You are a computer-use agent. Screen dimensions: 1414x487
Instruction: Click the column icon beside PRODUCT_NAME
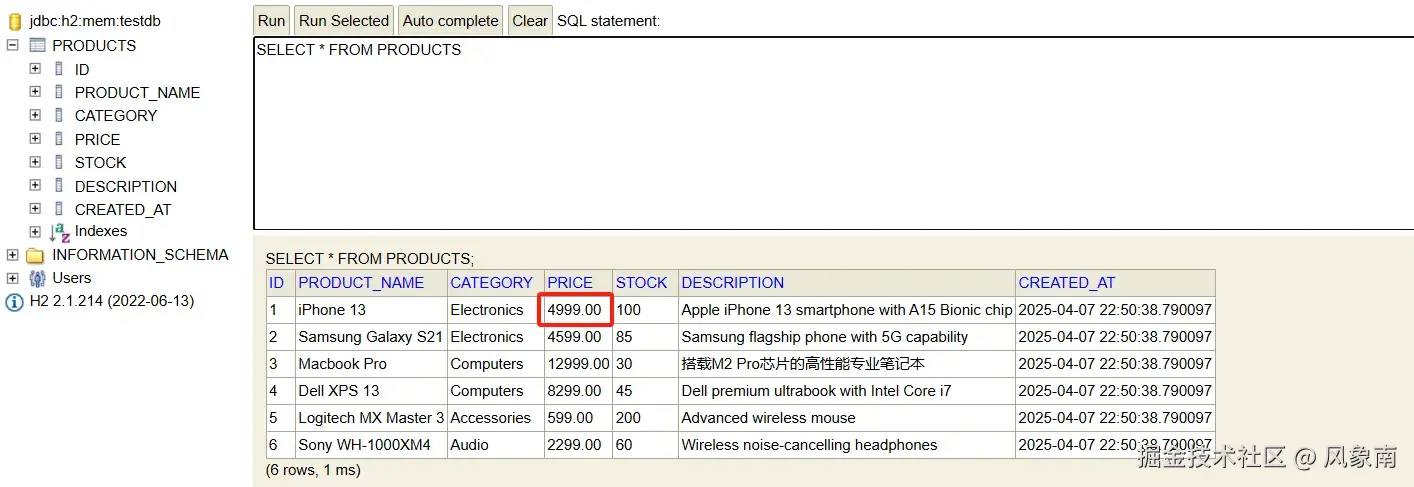point(59,92)
